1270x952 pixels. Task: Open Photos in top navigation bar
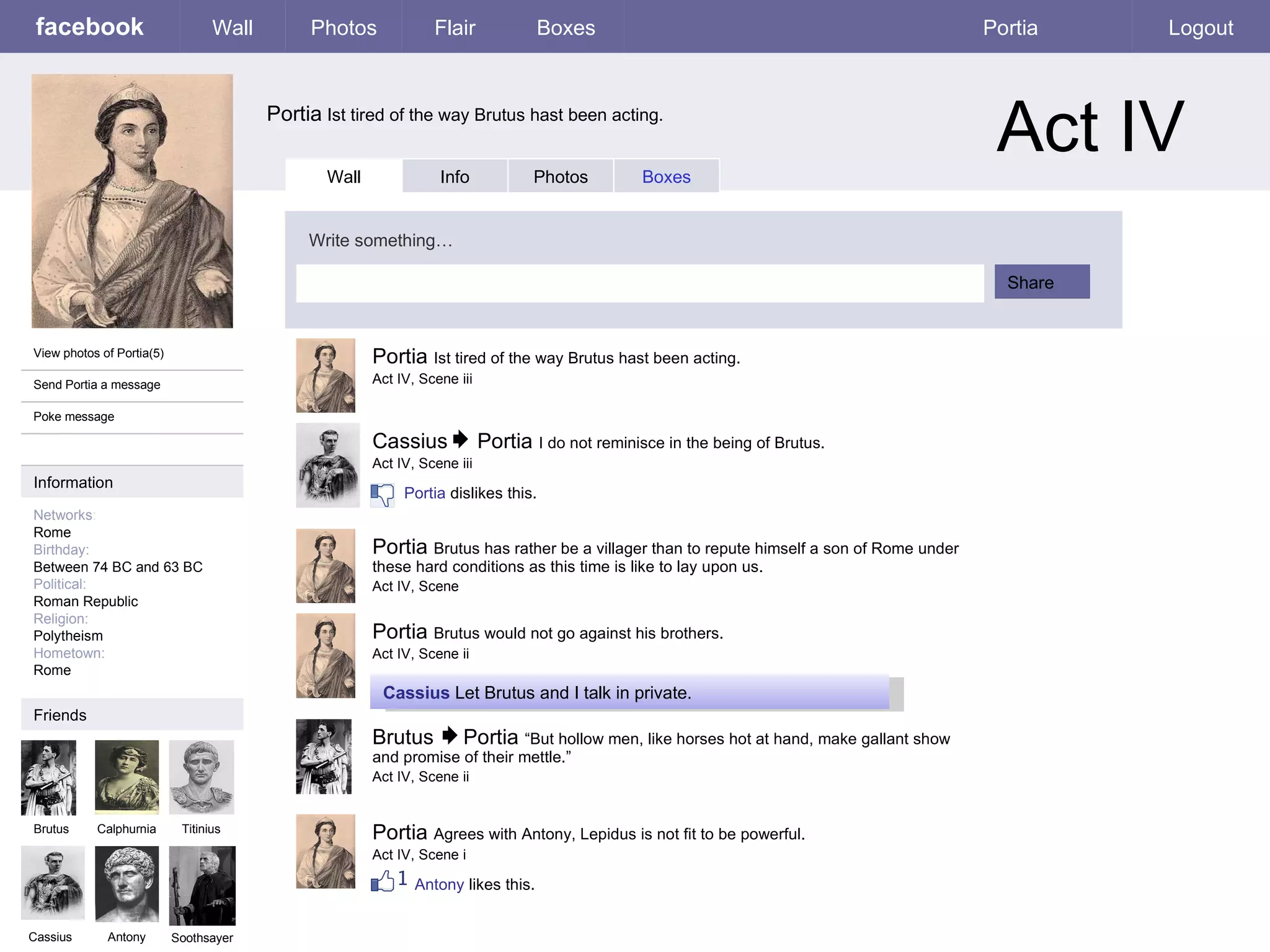click(x=344, y=28)
